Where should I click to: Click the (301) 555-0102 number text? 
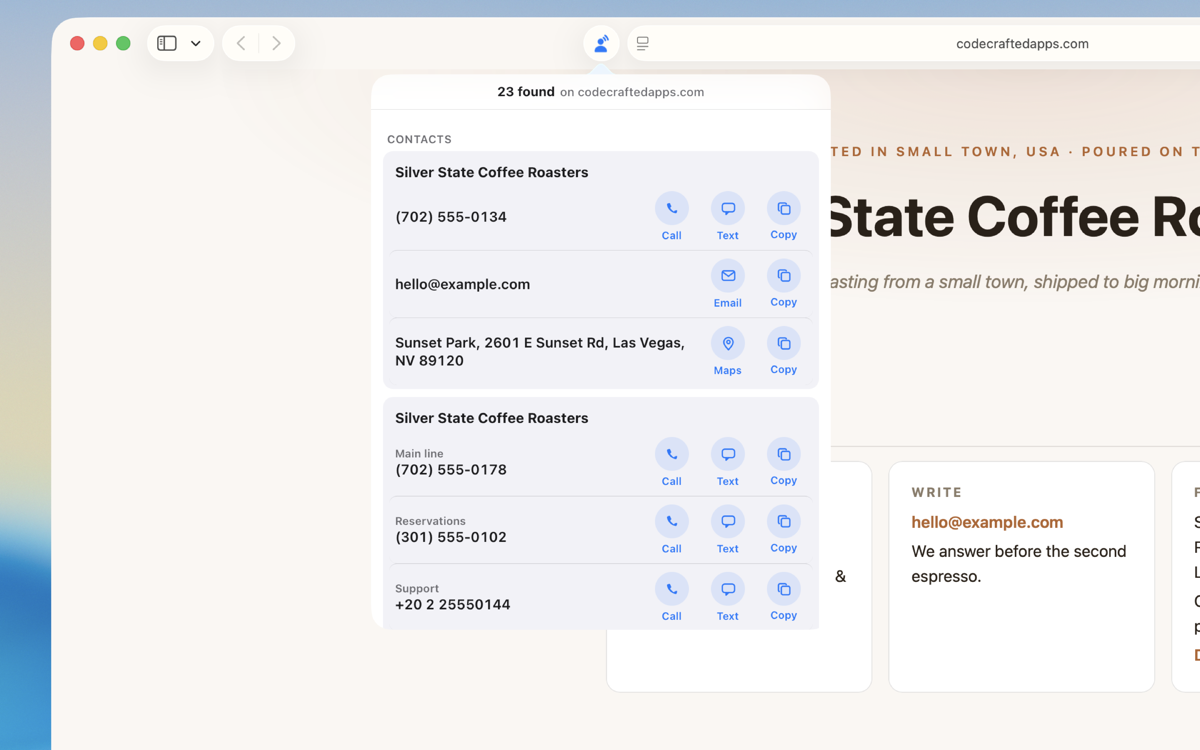click(451, 537)
